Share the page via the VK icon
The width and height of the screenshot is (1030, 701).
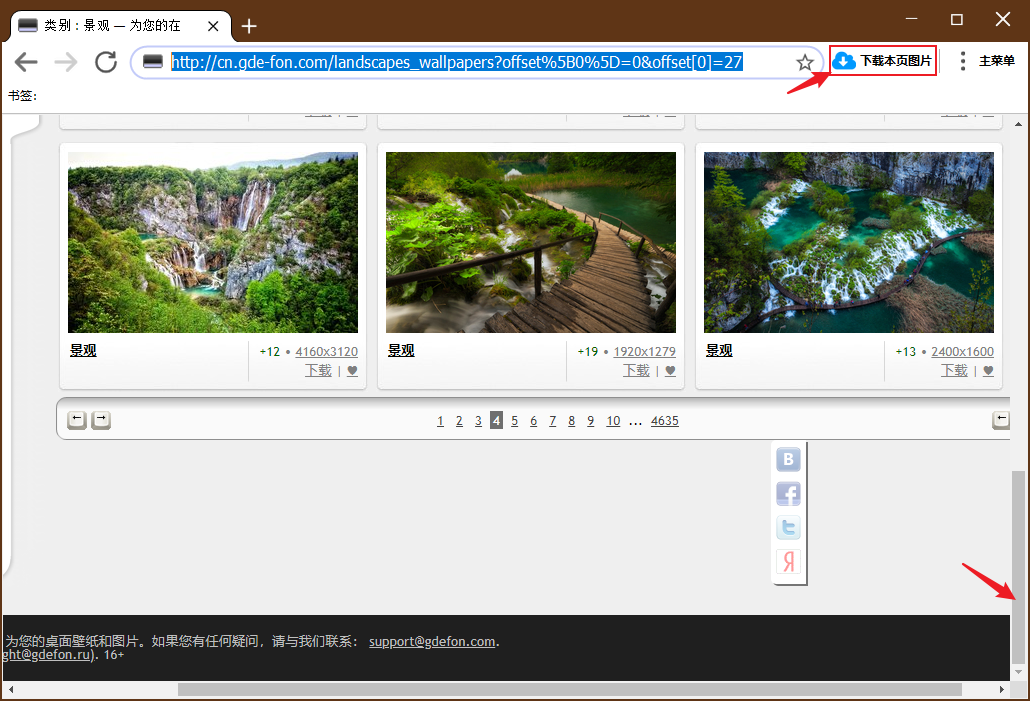(x=788, y=459)
